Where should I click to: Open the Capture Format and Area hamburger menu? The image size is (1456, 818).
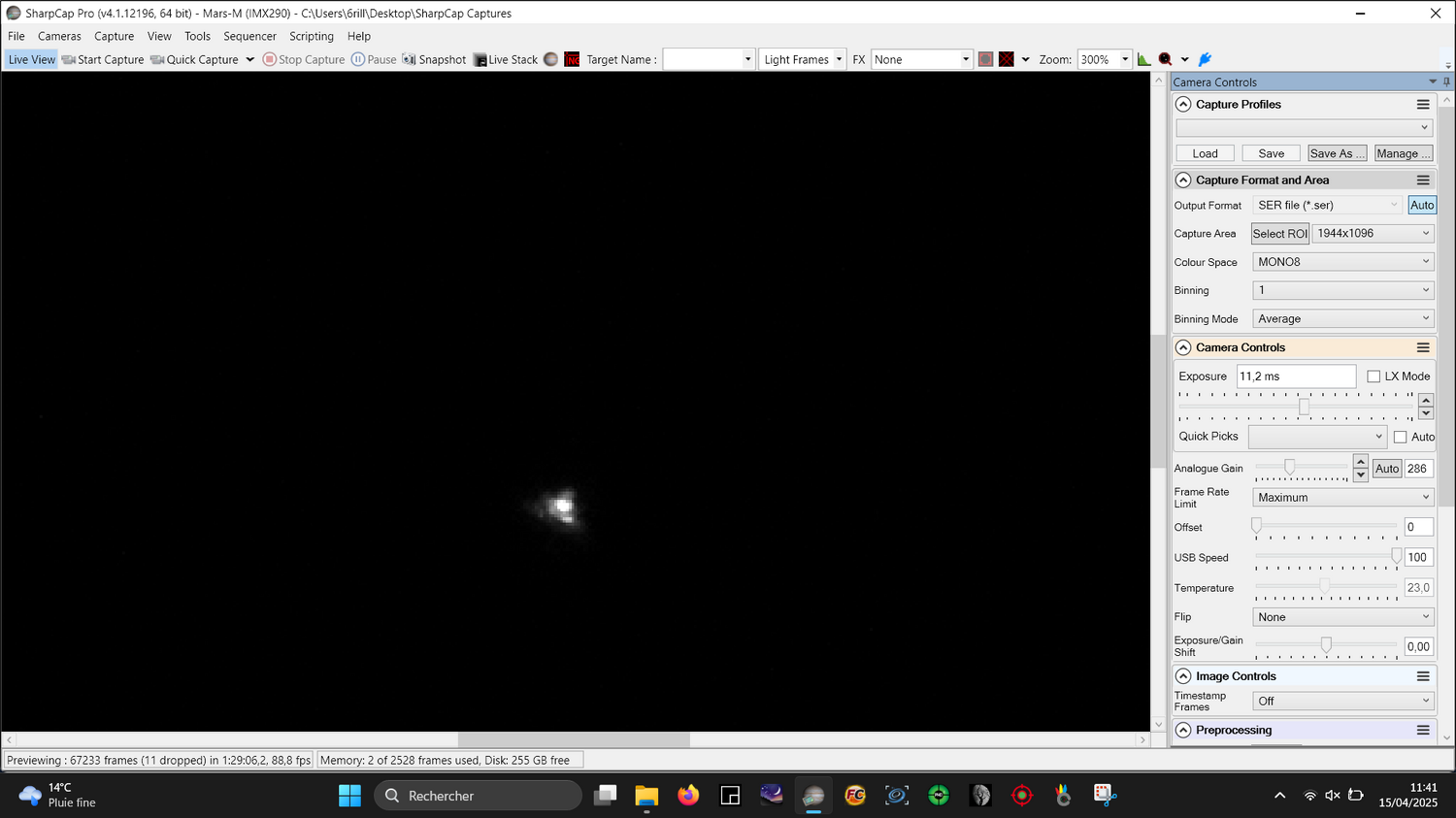tap(1423, 180)
